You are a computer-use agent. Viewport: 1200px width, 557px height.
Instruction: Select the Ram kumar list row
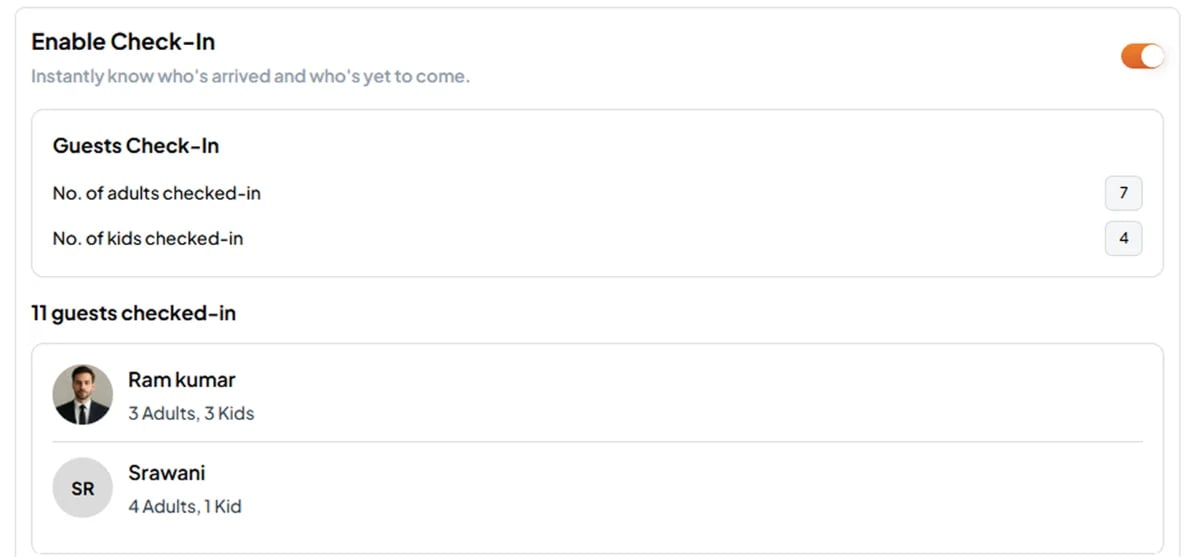tap(597, 394)
